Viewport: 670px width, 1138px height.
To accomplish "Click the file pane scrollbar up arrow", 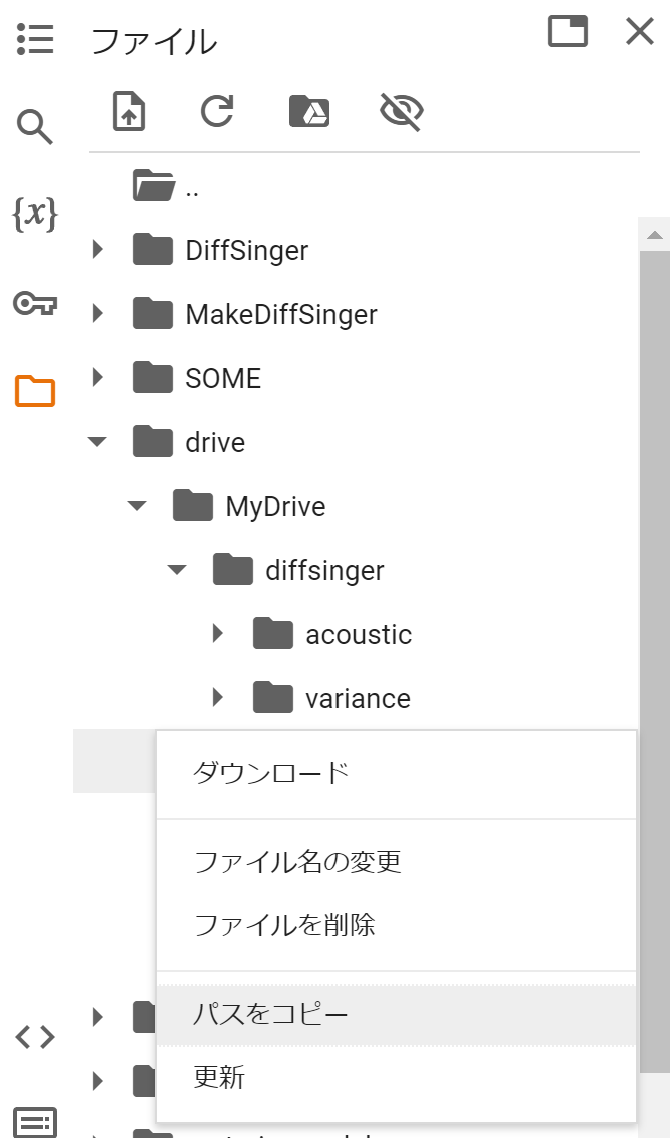I will click(655, 234).
